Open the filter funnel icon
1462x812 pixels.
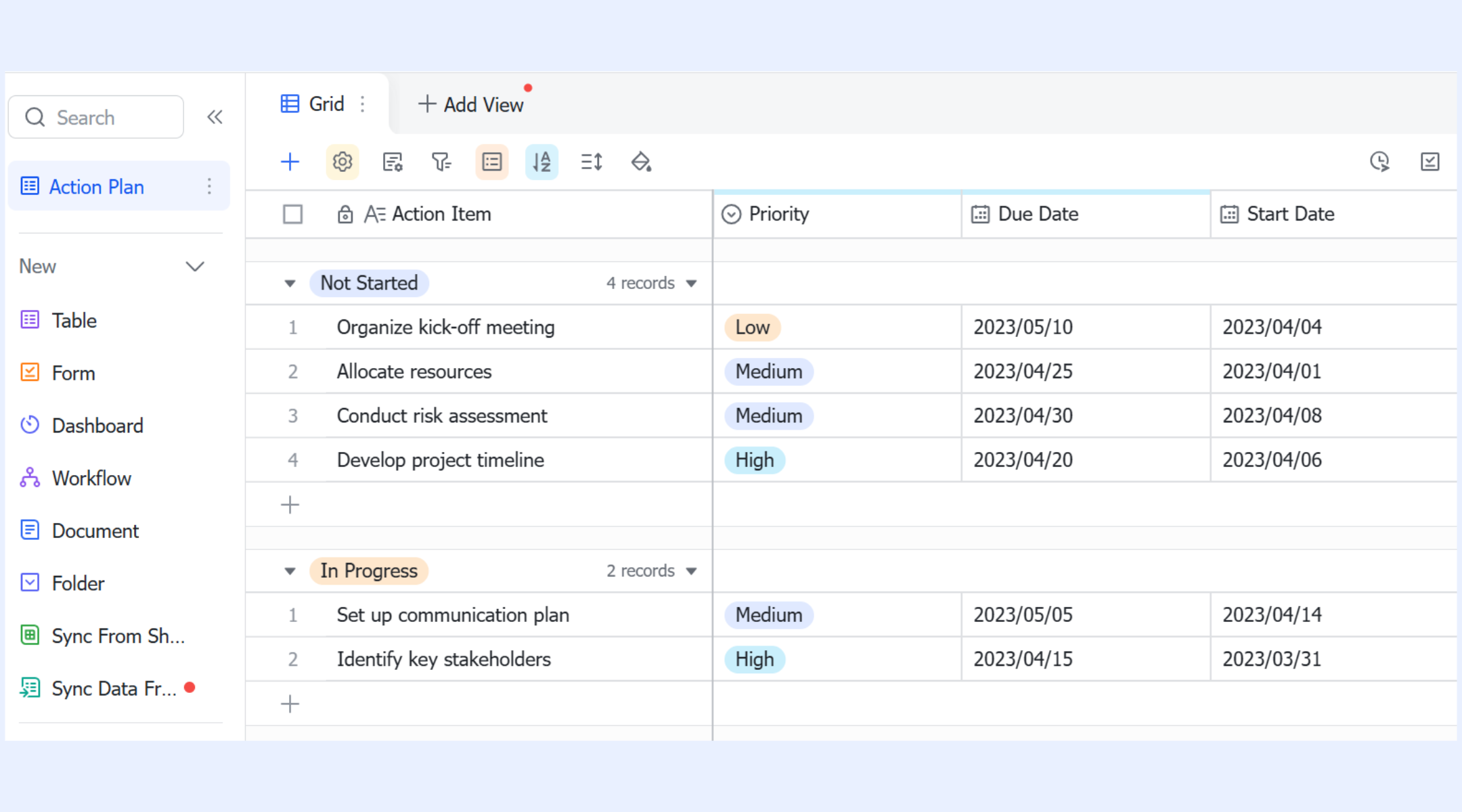[441, 162]
